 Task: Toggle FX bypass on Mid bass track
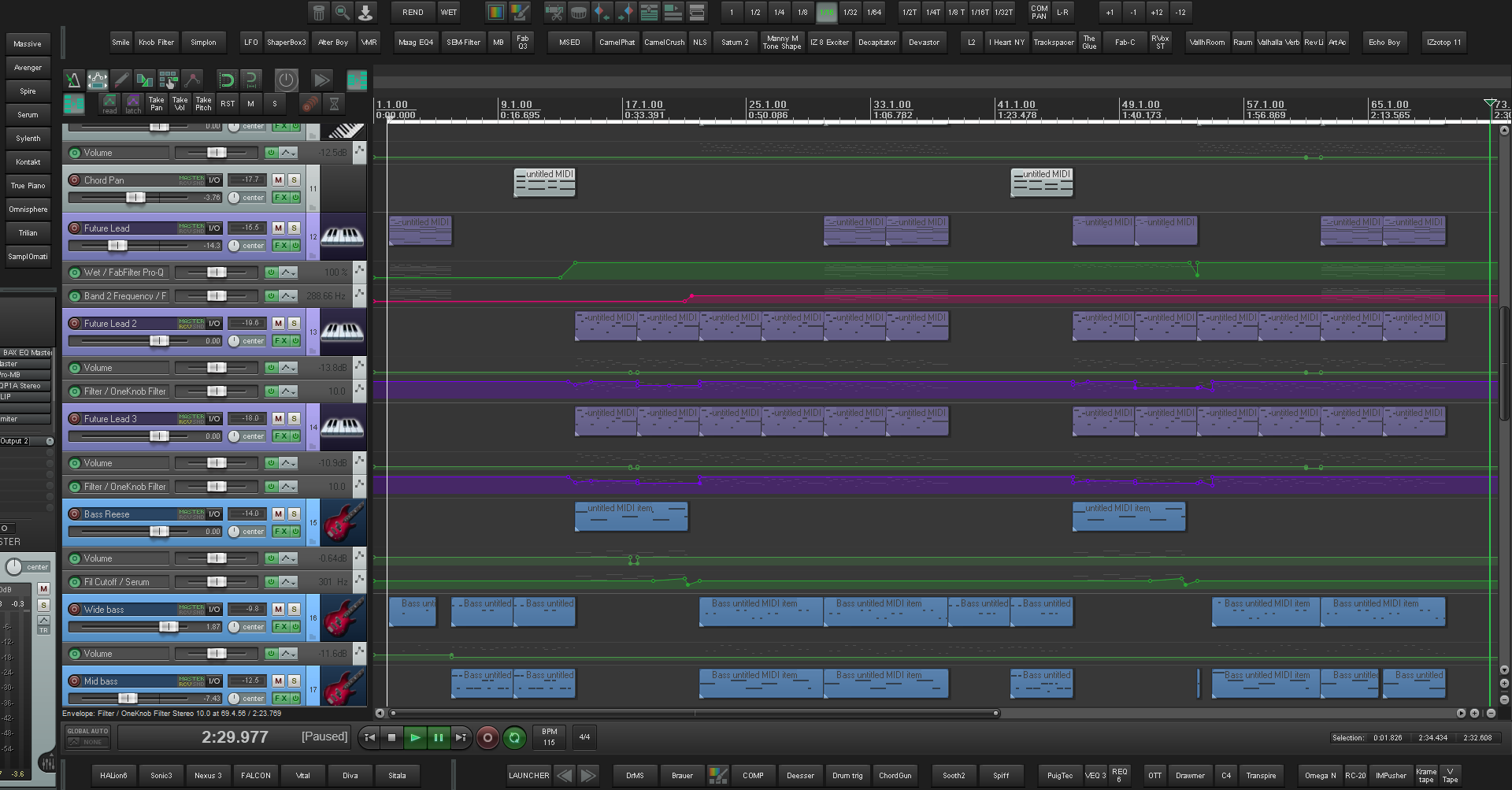pyautogui.click(x=296, y=698)
